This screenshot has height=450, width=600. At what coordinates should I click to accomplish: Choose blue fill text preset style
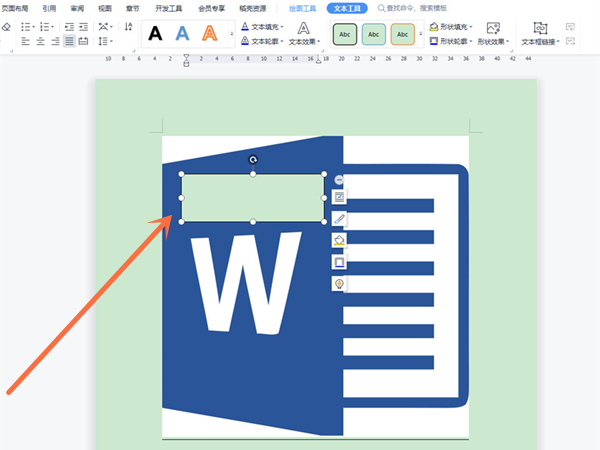[183, 34]
